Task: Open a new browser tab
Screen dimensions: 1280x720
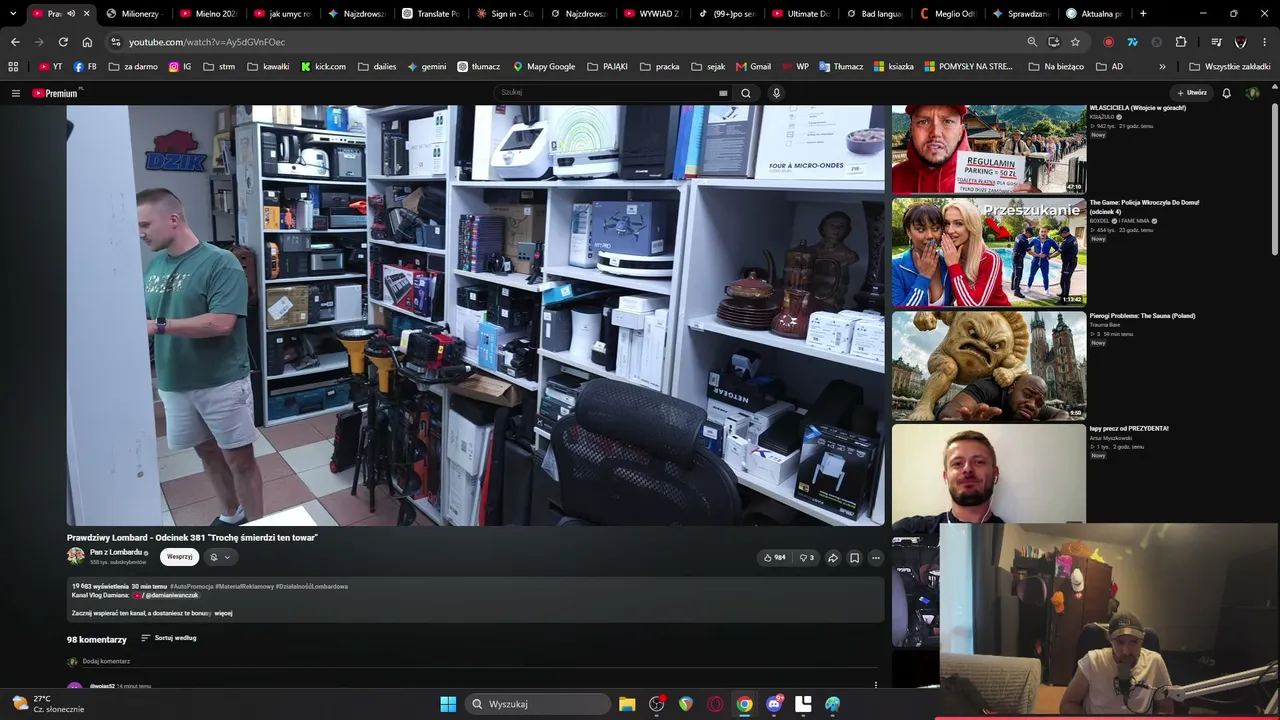Action: pyautogui.click(x=1143, y=14)
